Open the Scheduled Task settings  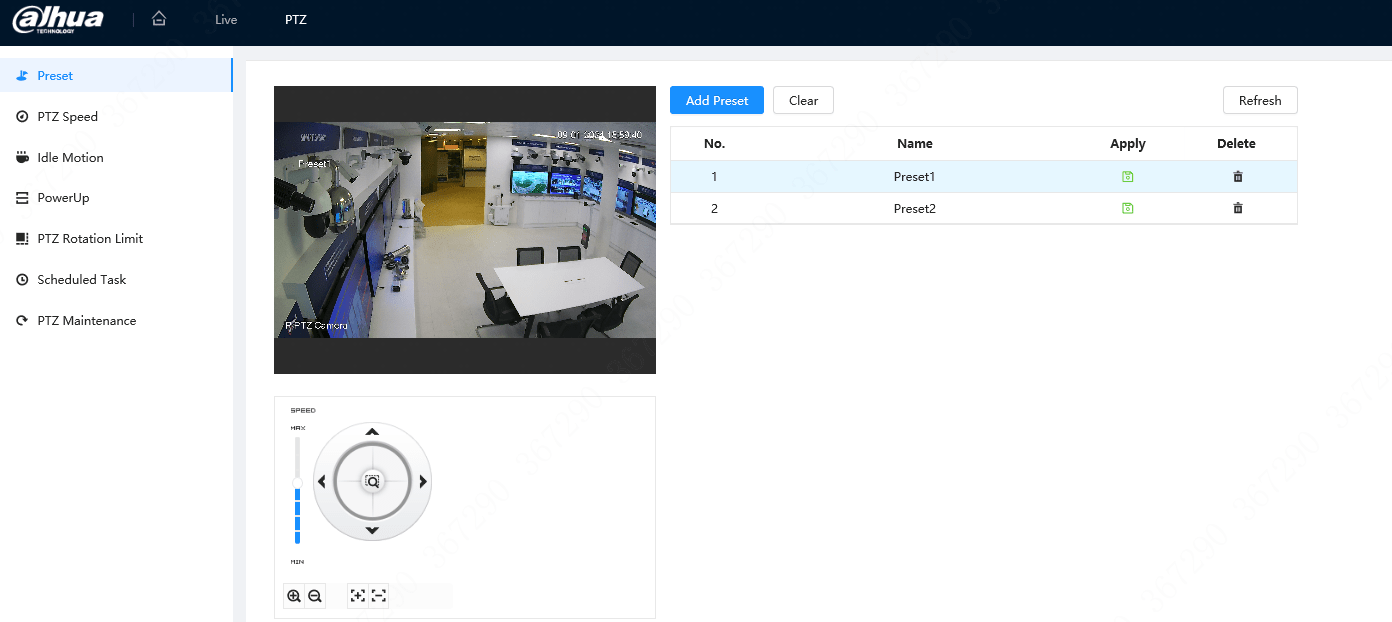(81, 279)
